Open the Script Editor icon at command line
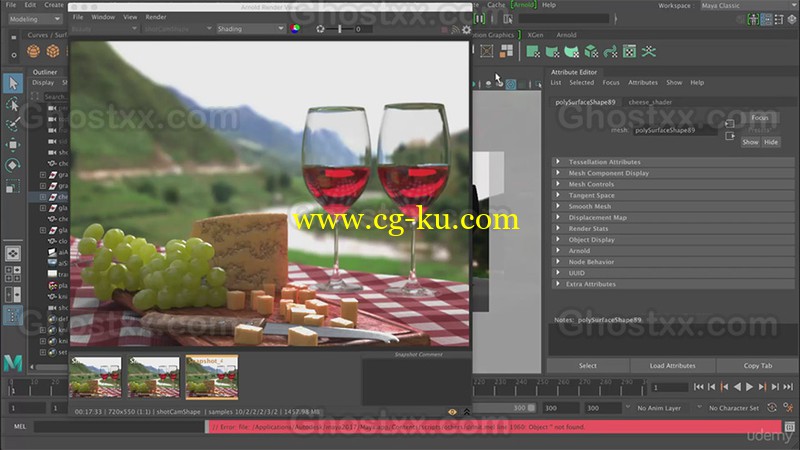Image resolution: width=800 pixels, height=450 pixels. (x=790, y=427)
